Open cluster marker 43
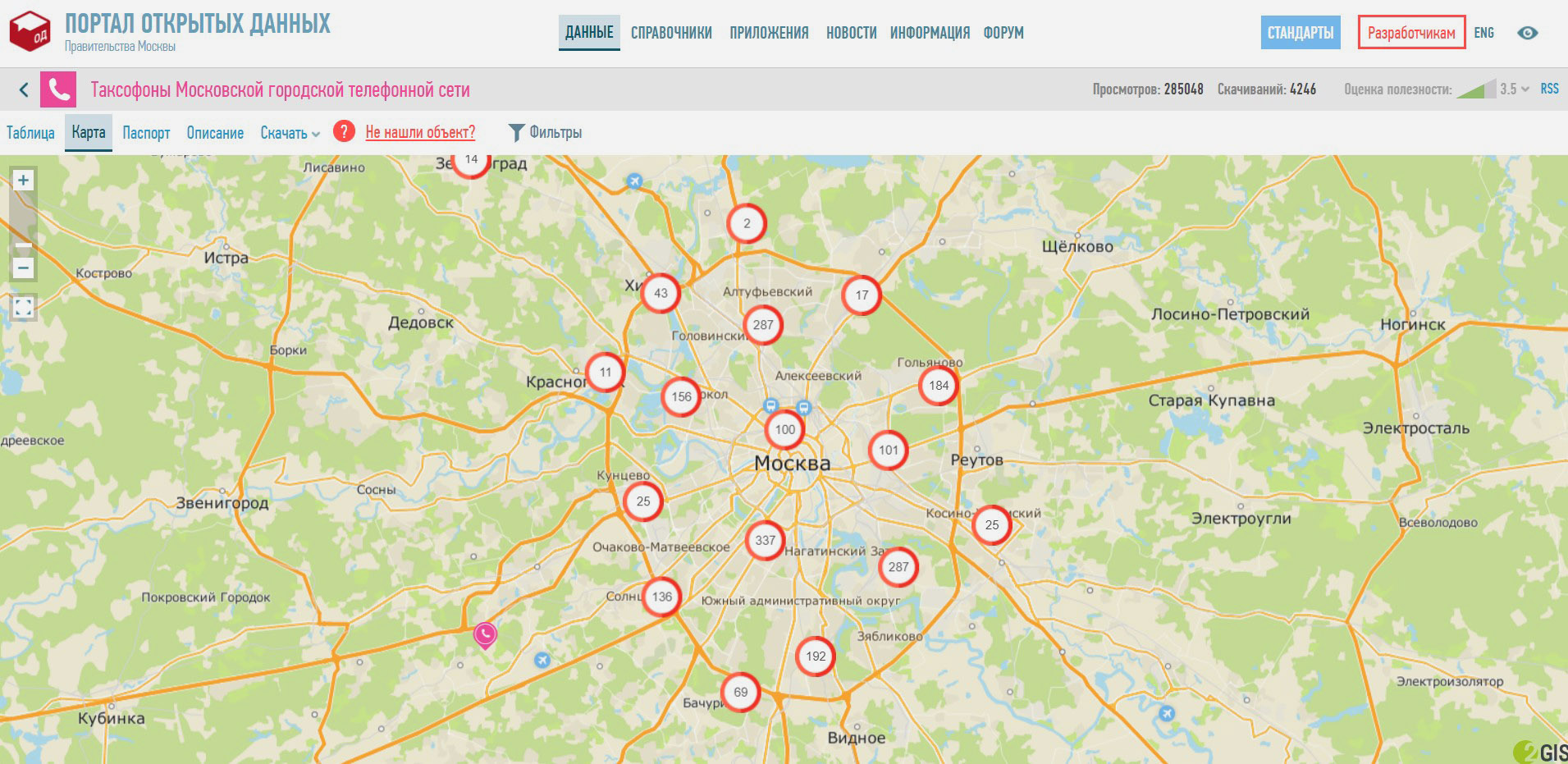Screen dimensions: 1568x764 coord(661,293)
